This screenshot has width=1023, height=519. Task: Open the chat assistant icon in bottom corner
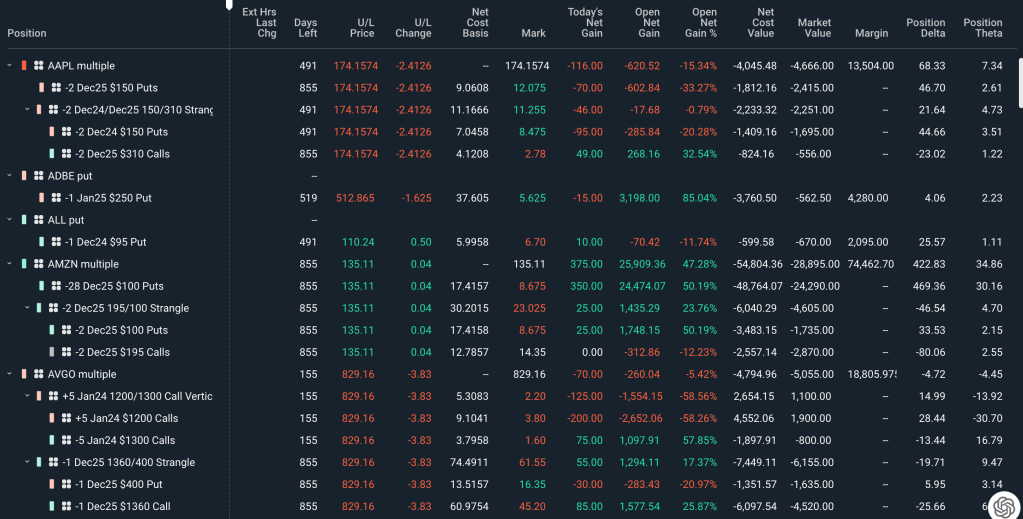1002,505
